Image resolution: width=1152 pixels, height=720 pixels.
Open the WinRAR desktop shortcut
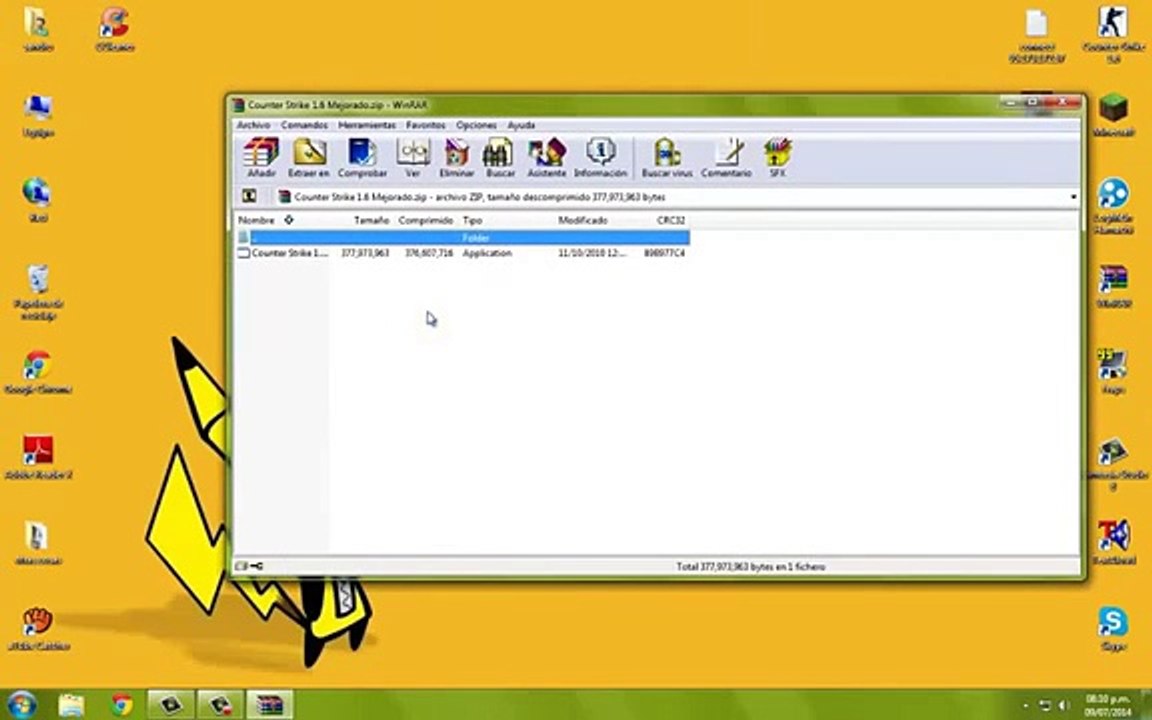point(1113,287)
